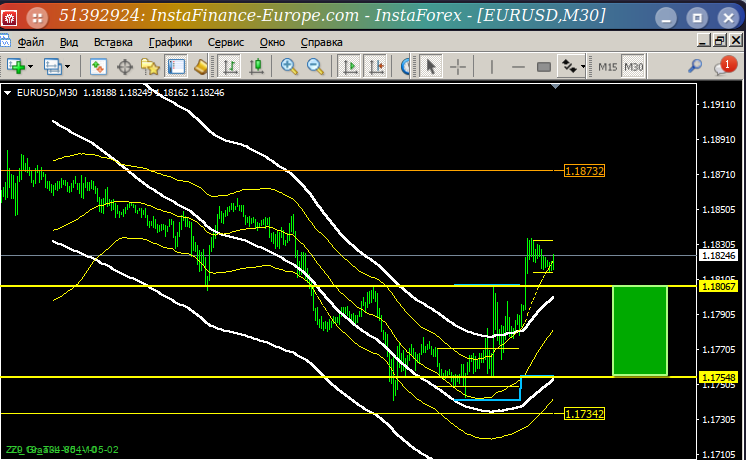This screenshot has width=746, height=460.
Task: Toggle the Terminal panel icon
Action: 176,66
